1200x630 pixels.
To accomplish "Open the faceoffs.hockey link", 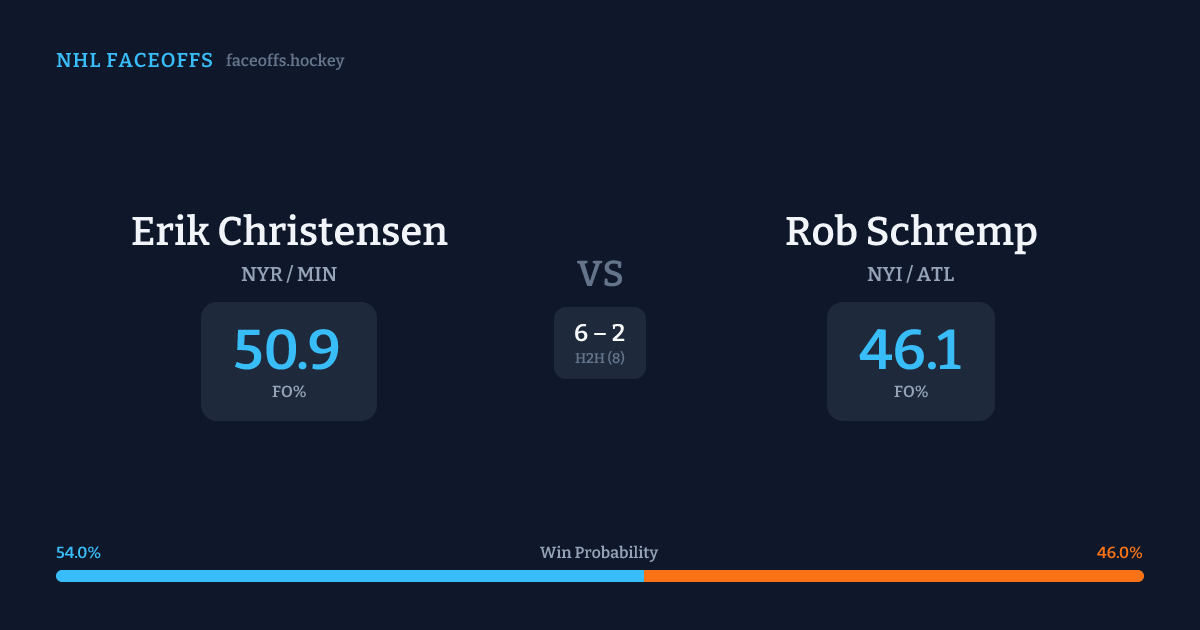I will (285, 61).
